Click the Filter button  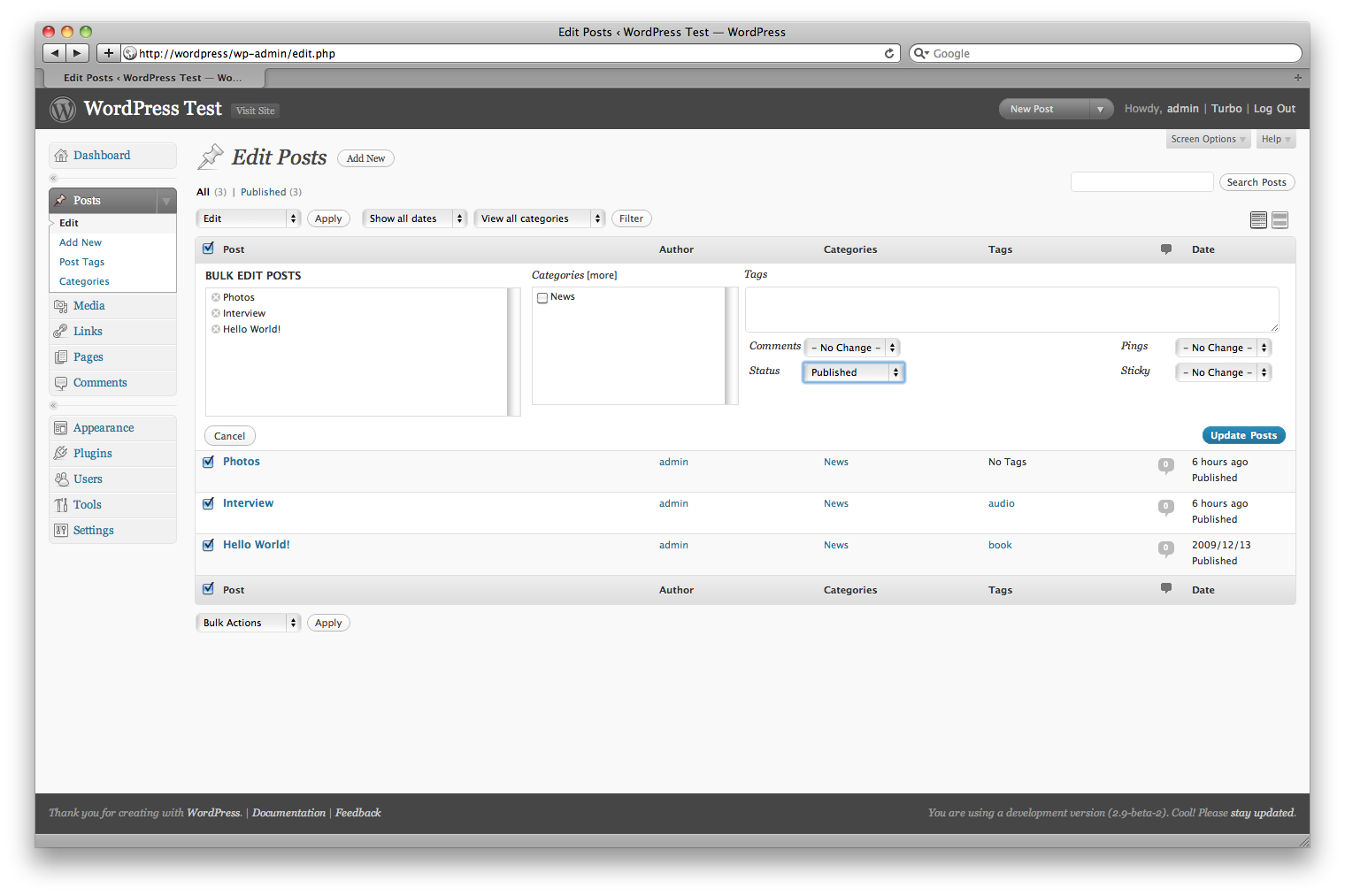tap(632, 218)
